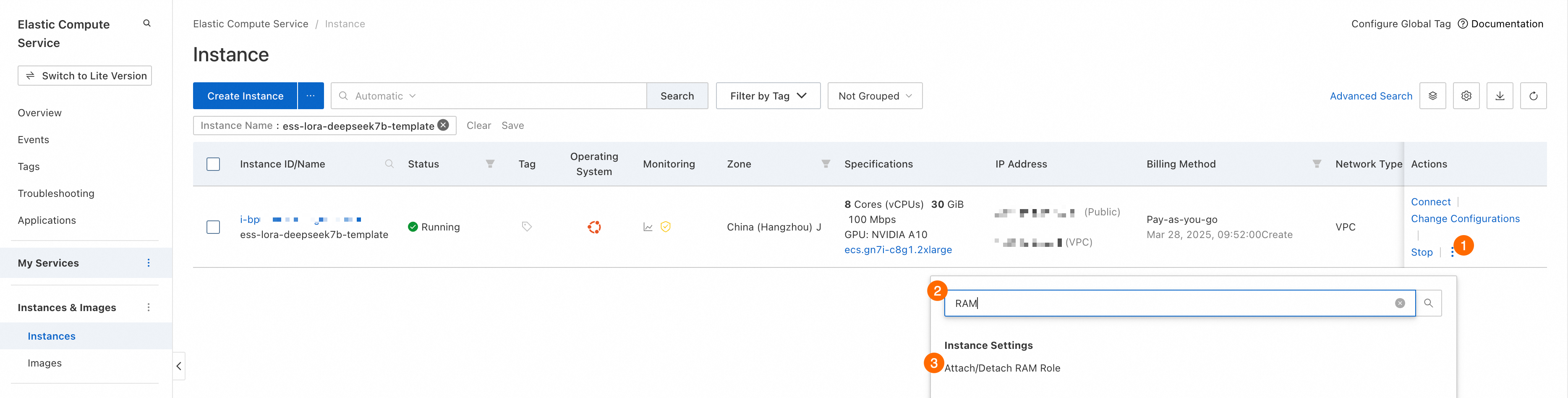Choose Attach/Detach RAM Role from the menu
The height and width of the screenshot is (398, 1568).
pos(1002,368)
